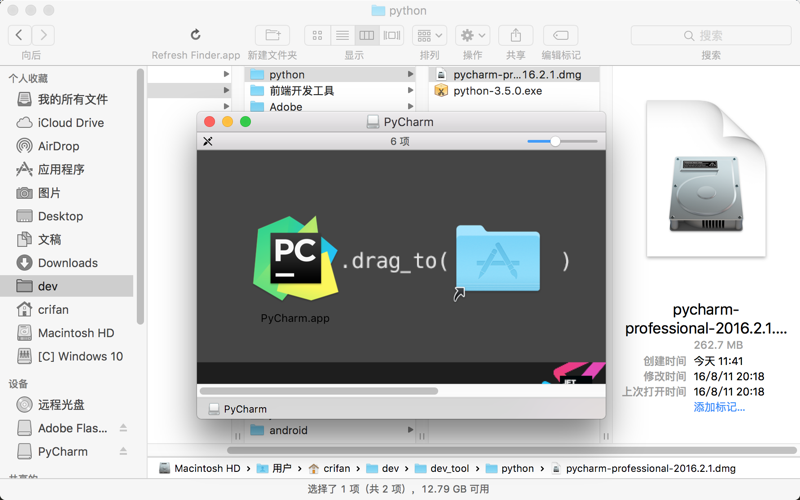Click pycharm-professional-2016.2.1.dmg in path bar
Image resolution: width=800 pixels, height=500 pixels.
[643, 468]
